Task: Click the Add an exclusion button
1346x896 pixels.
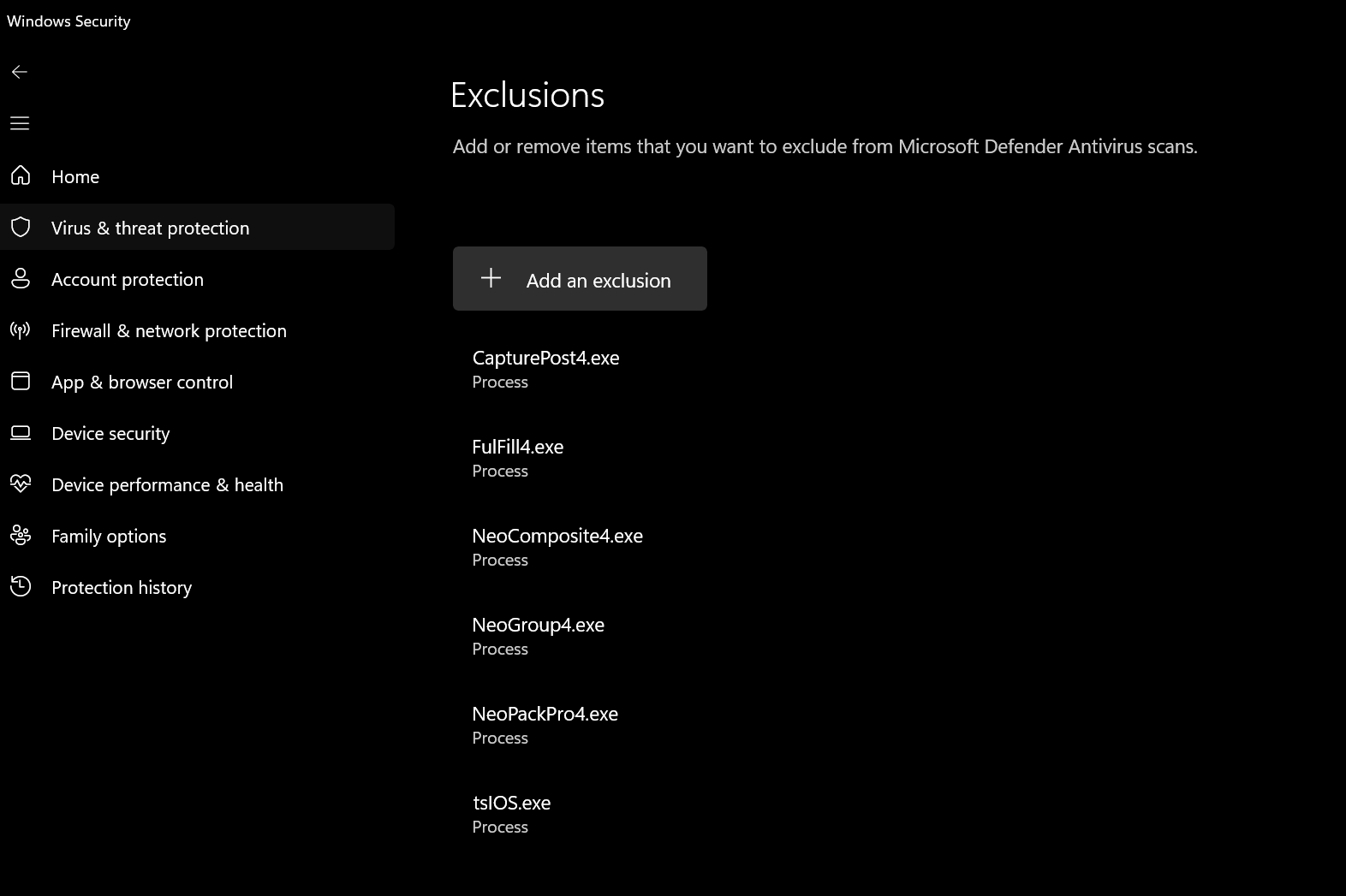Action: 580,279
